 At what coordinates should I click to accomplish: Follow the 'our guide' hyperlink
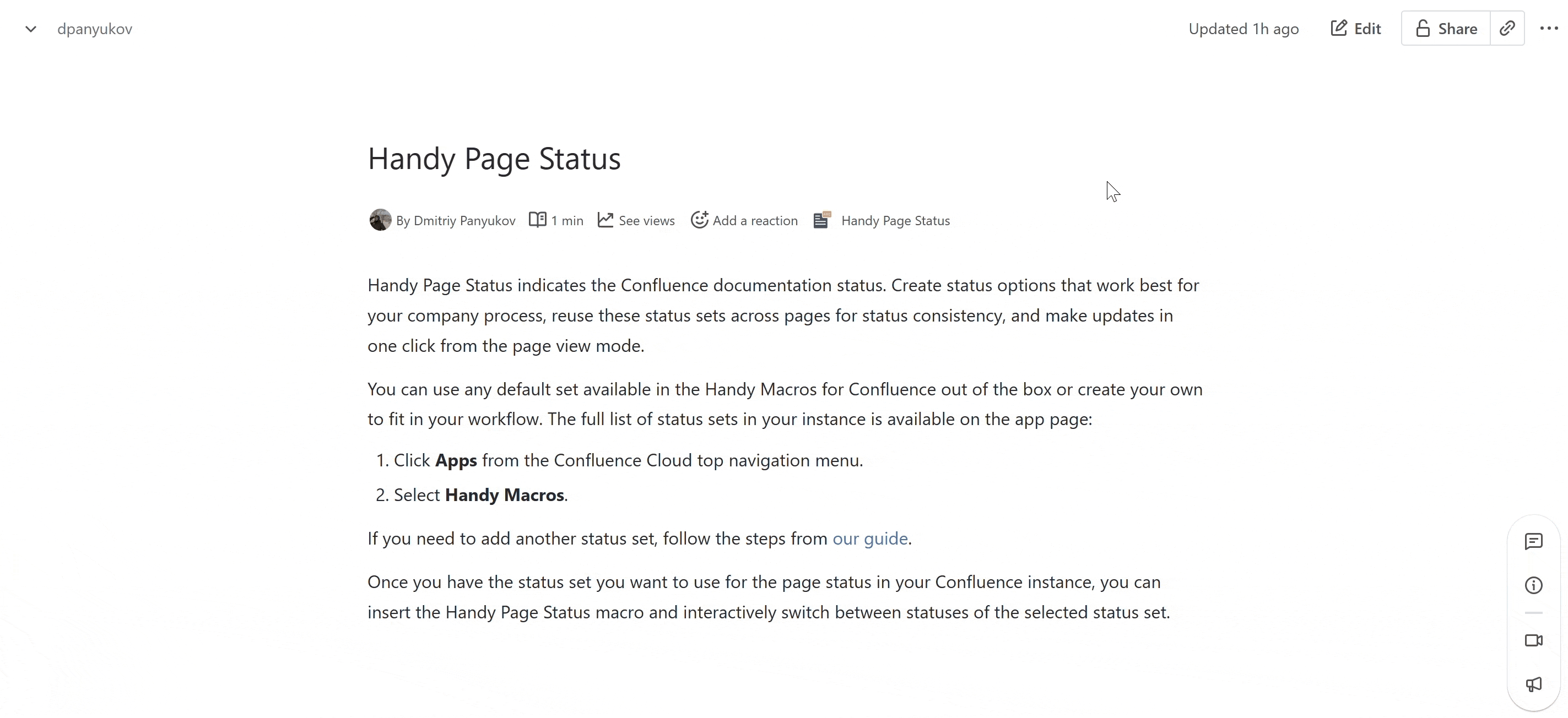coord(870,538)
